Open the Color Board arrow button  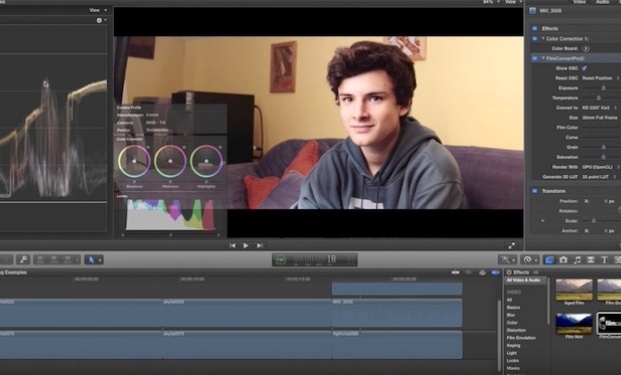pos(586,48)
